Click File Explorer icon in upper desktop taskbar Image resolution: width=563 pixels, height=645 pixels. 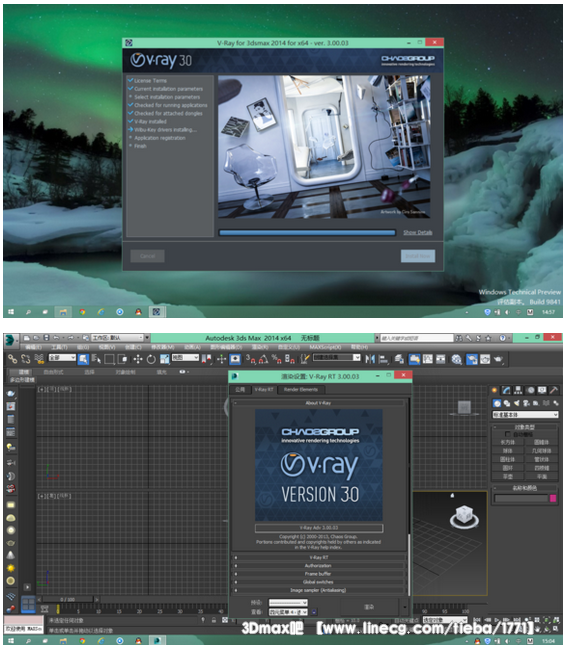(x=63, y=312)
